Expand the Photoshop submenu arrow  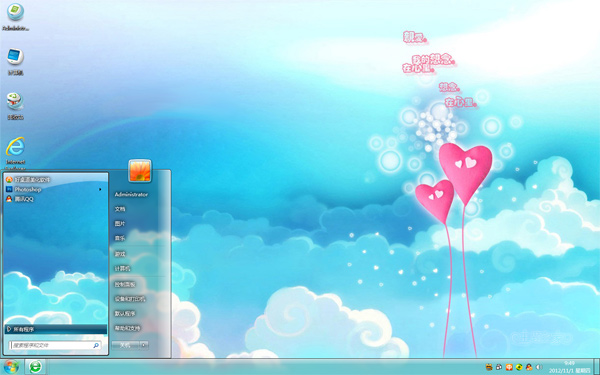click(100, 189)
